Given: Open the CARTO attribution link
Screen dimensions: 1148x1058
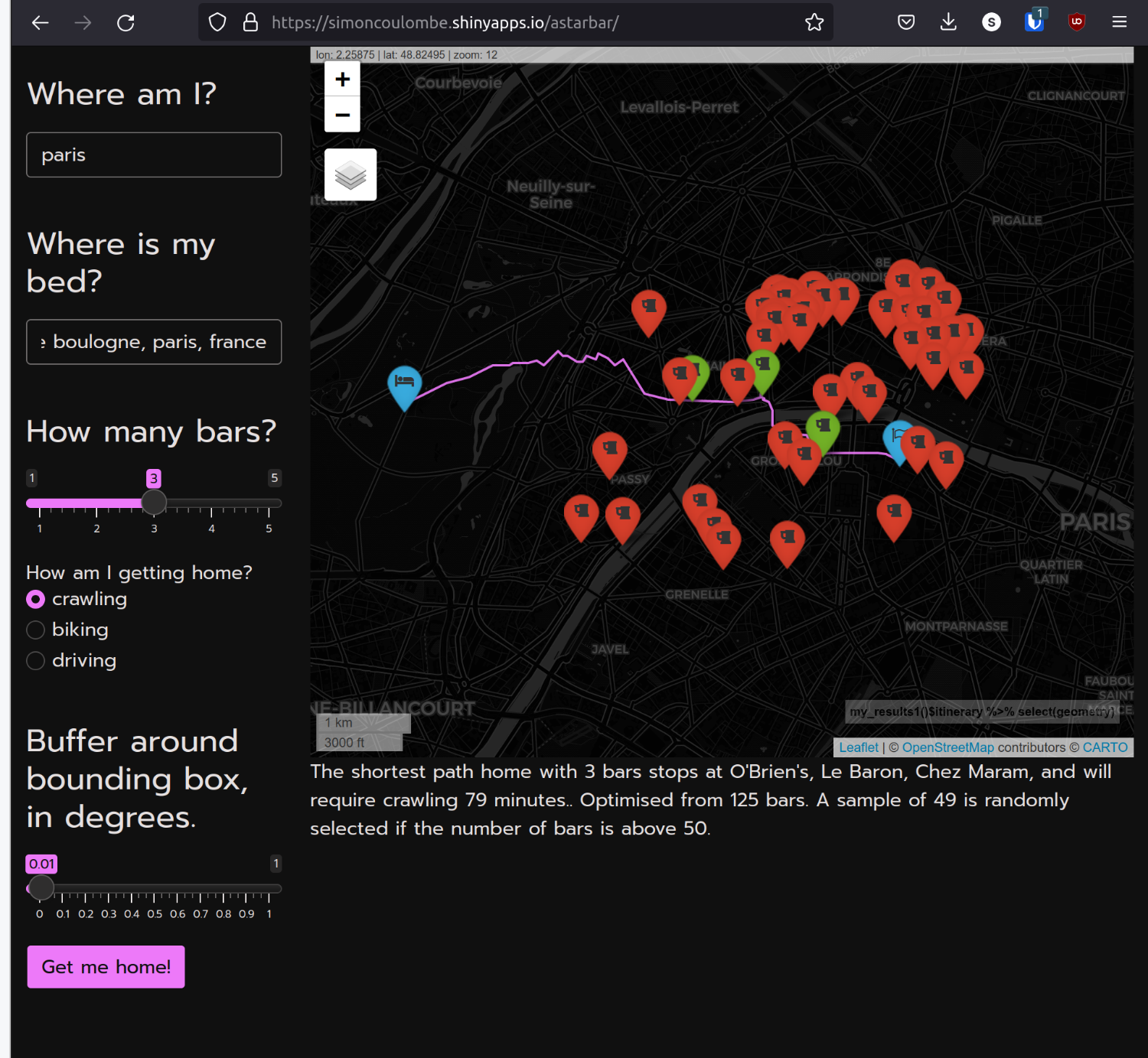Looking at the screenshot, I should [x=1105, y=747].
